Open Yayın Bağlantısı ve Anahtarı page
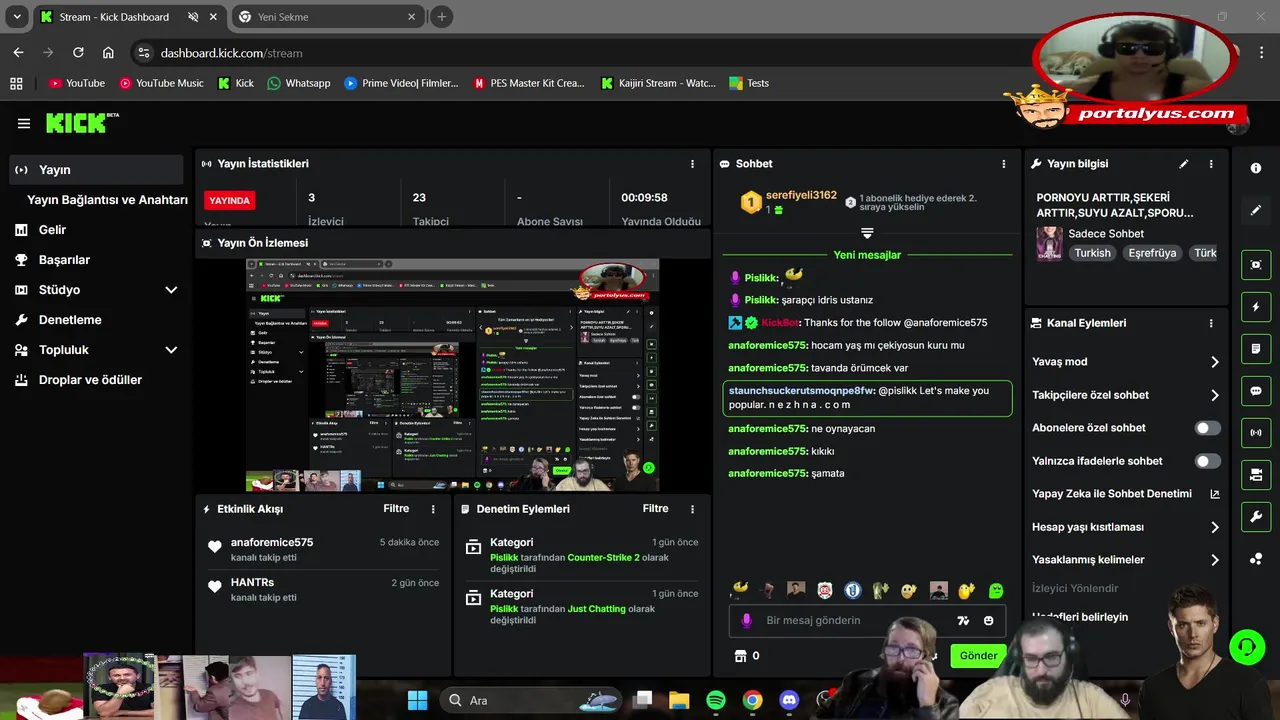This screenshot has width=1280, height=720. point(107,200)
